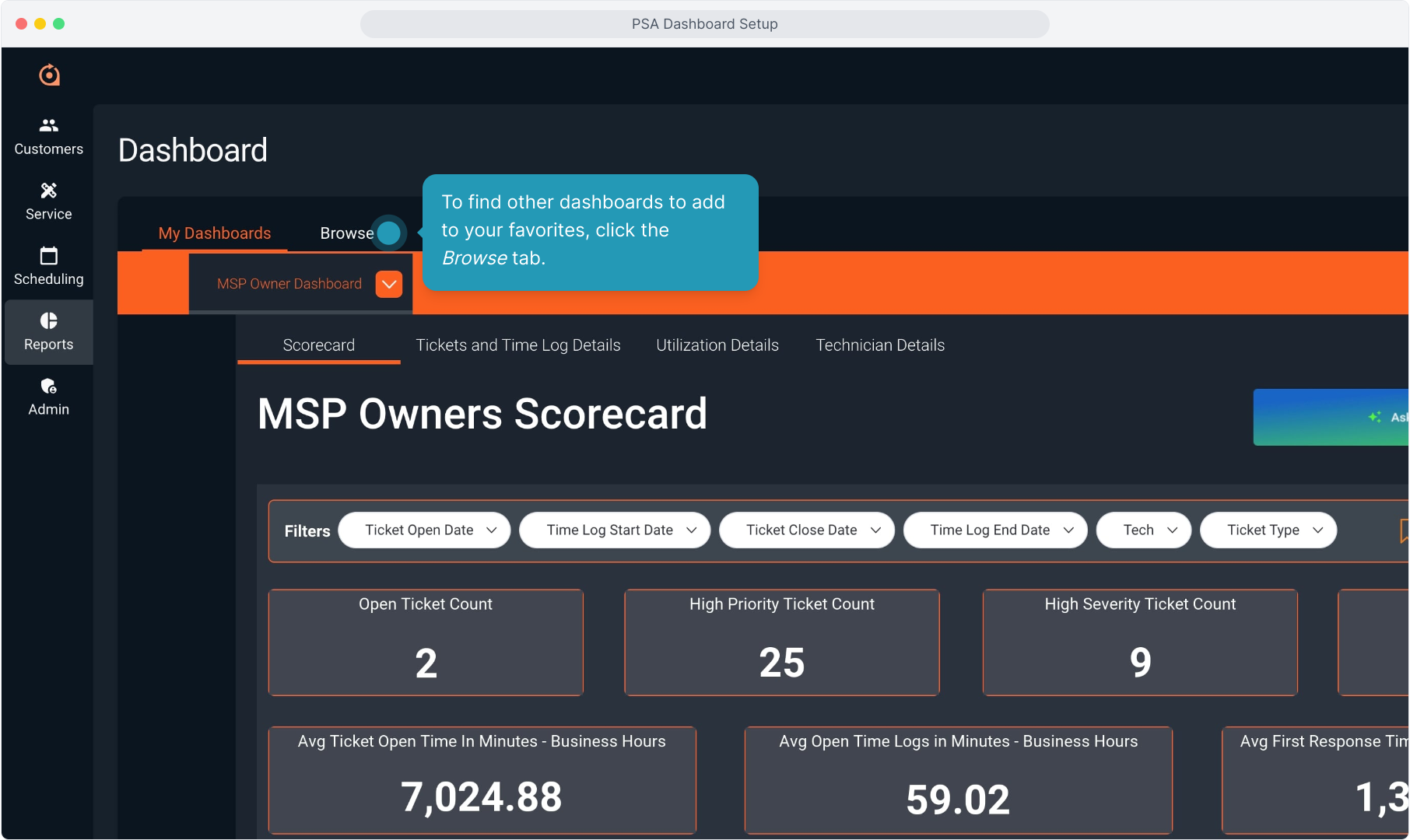Expand the Time Log End Date filter

click(994, 530)
